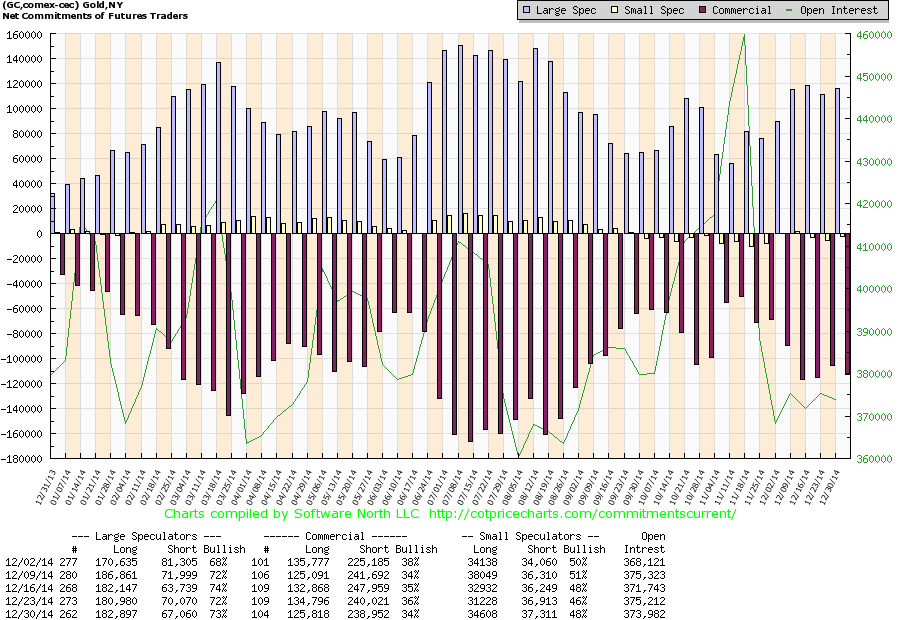
Task: Click the 12/16/14 row date cell
Action: [x=29, y=588]
